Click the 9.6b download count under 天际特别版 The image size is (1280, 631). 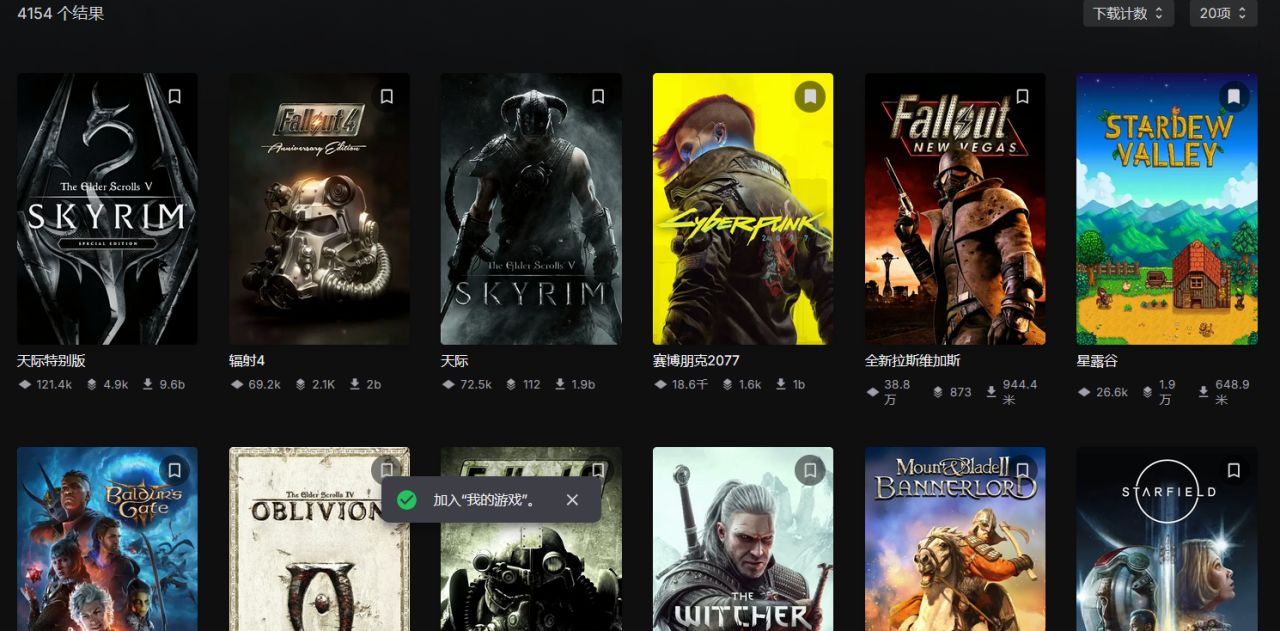(172, 385)
